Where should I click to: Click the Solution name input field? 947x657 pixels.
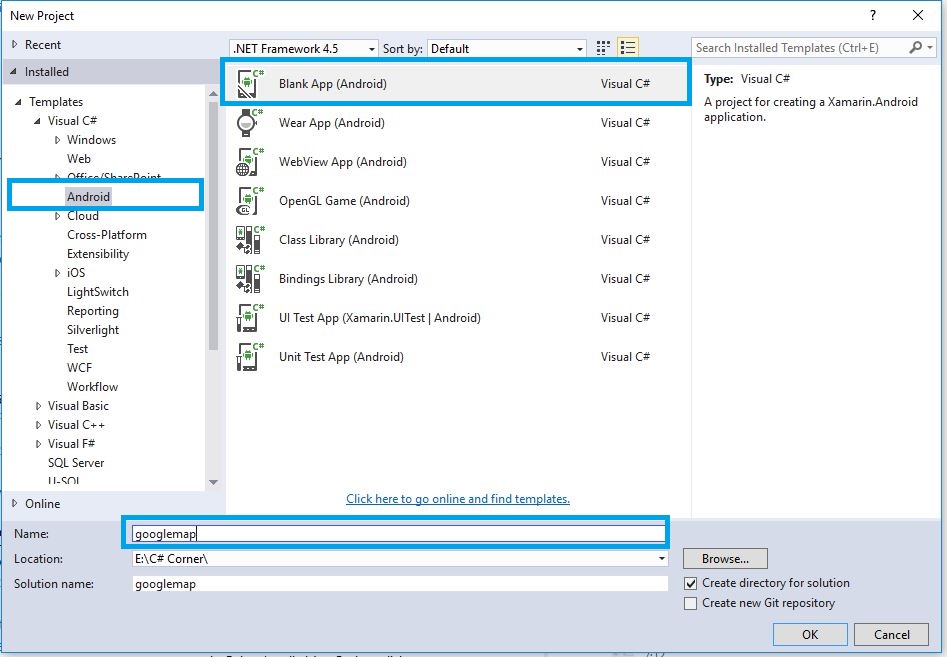point(400,584)
